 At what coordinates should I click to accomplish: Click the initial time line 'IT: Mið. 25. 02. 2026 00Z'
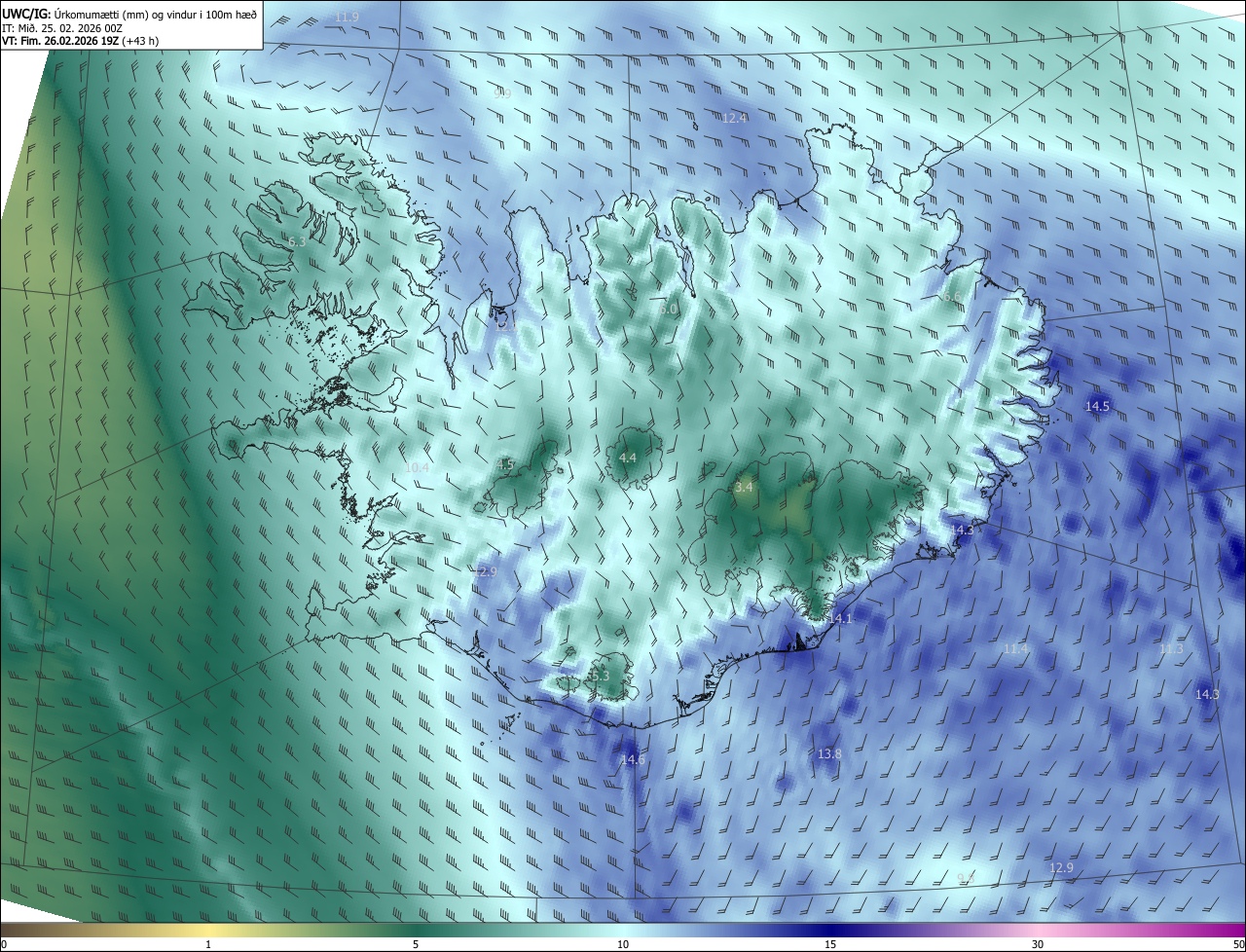click(61, 27)
